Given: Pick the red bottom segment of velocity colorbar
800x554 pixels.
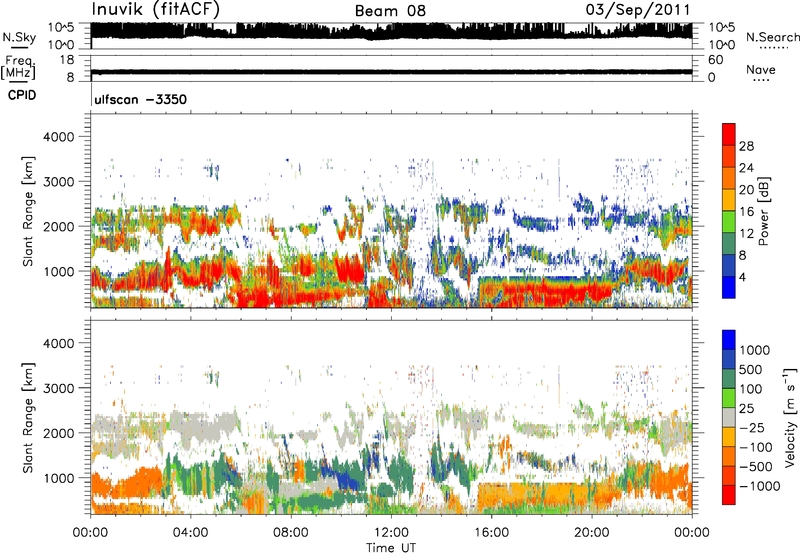Looking at the screenshot, I should tap(729, 495).
